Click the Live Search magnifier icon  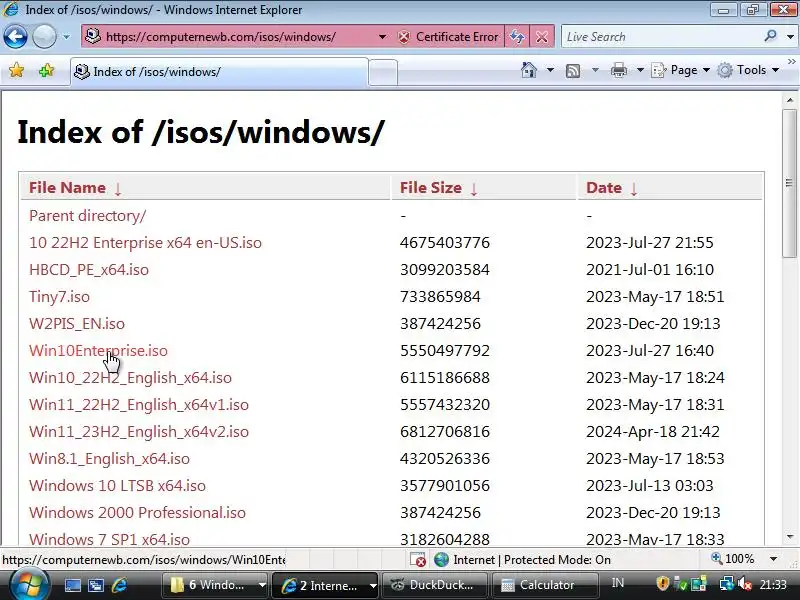pos(770,36)
